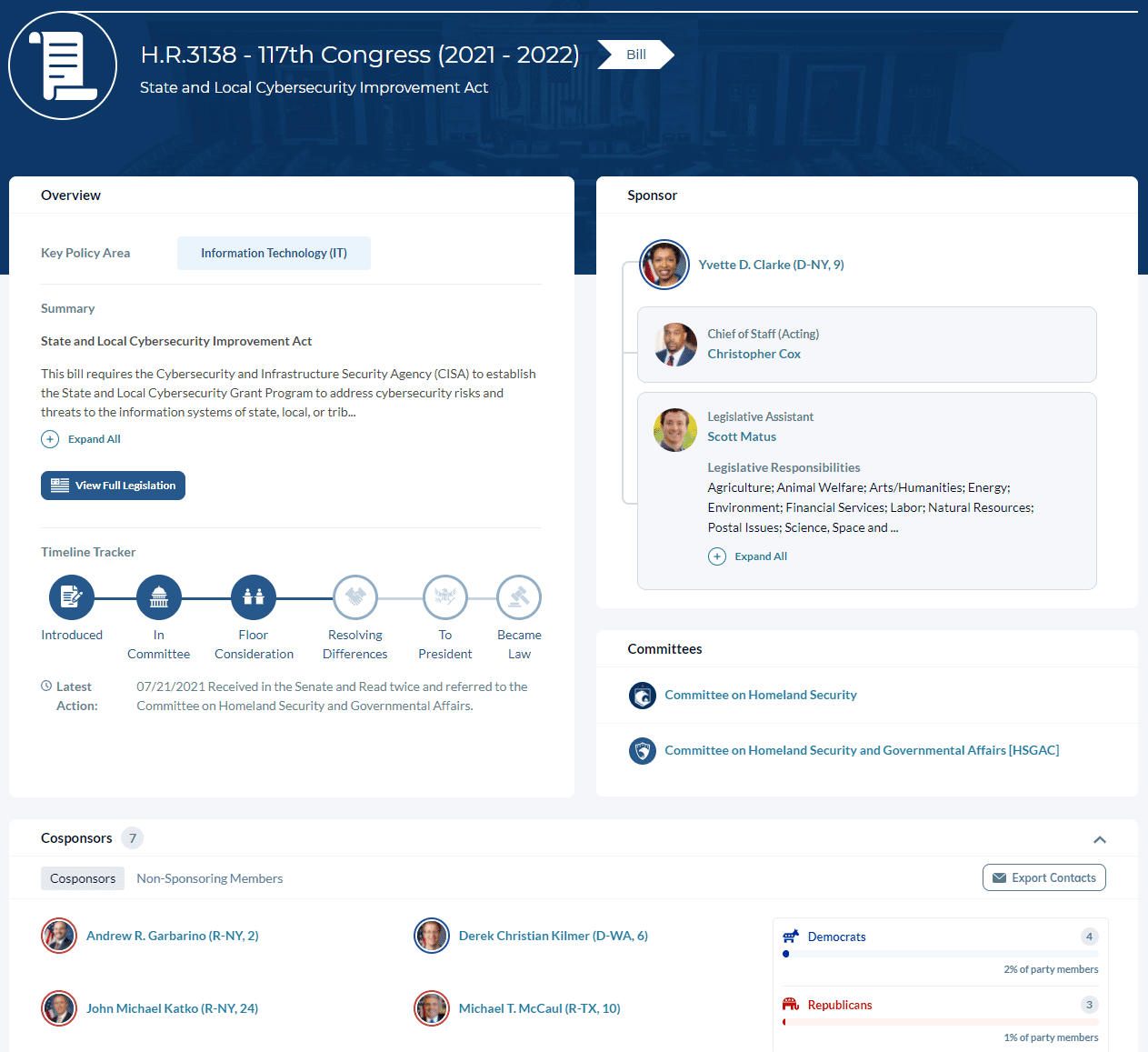The width and height of the screenshot is (1148, 1052).
Task: Click the Became Law gavel icon
Action: pos(519,597)
